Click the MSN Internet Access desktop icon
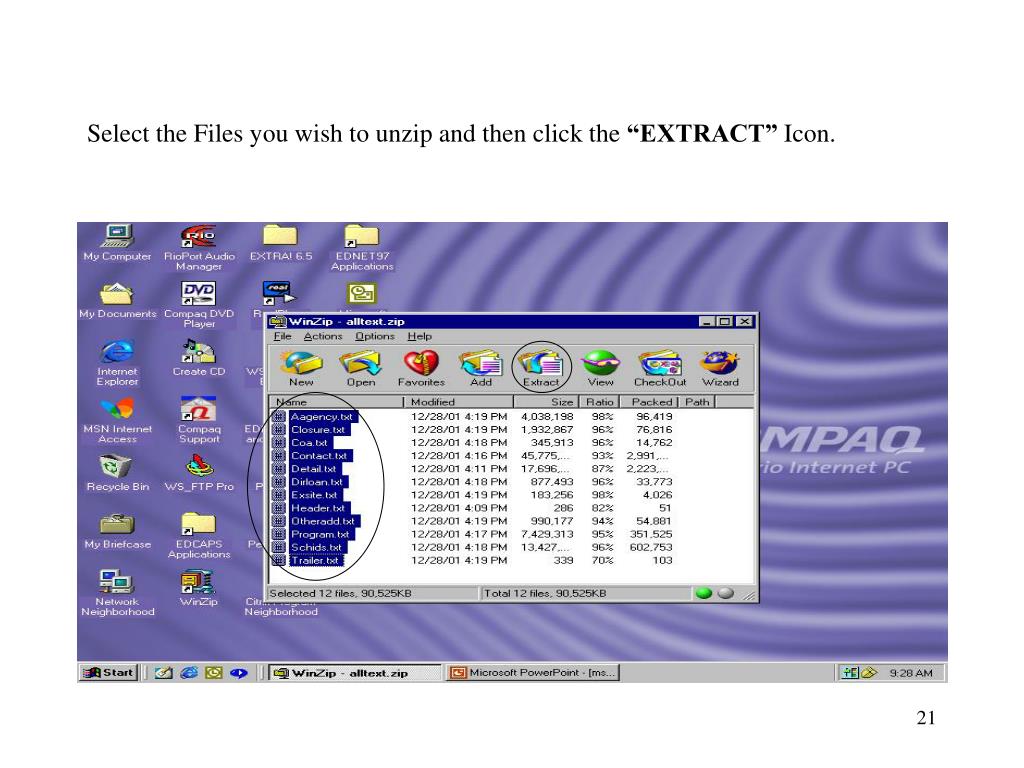1024x768 pixels. (118, 419)
